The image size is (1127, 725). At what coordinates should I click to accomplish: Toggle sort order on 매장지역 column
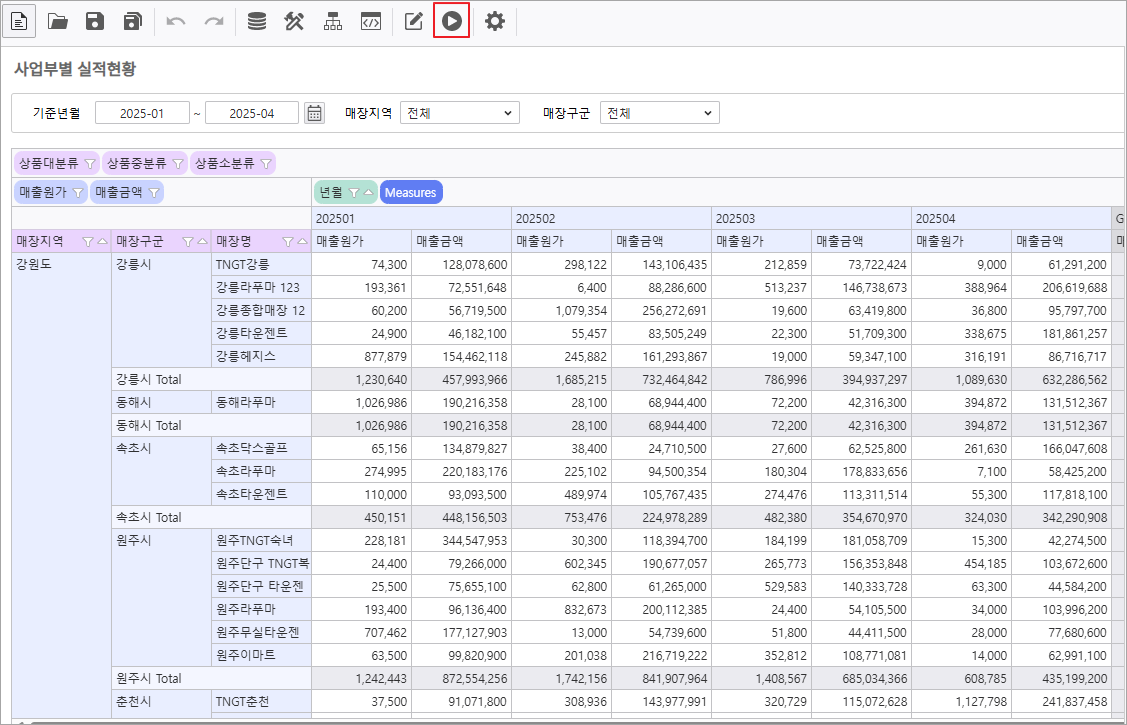pyautogui.click(x=102, y=241)
